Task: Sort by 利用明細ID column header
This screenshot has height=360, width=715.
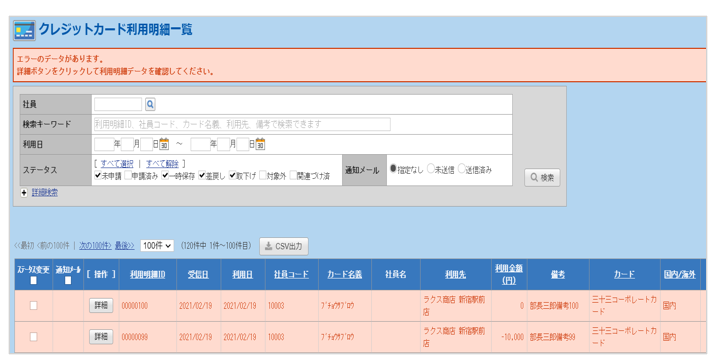Action: pyautogui.click(x=147, y=275)
